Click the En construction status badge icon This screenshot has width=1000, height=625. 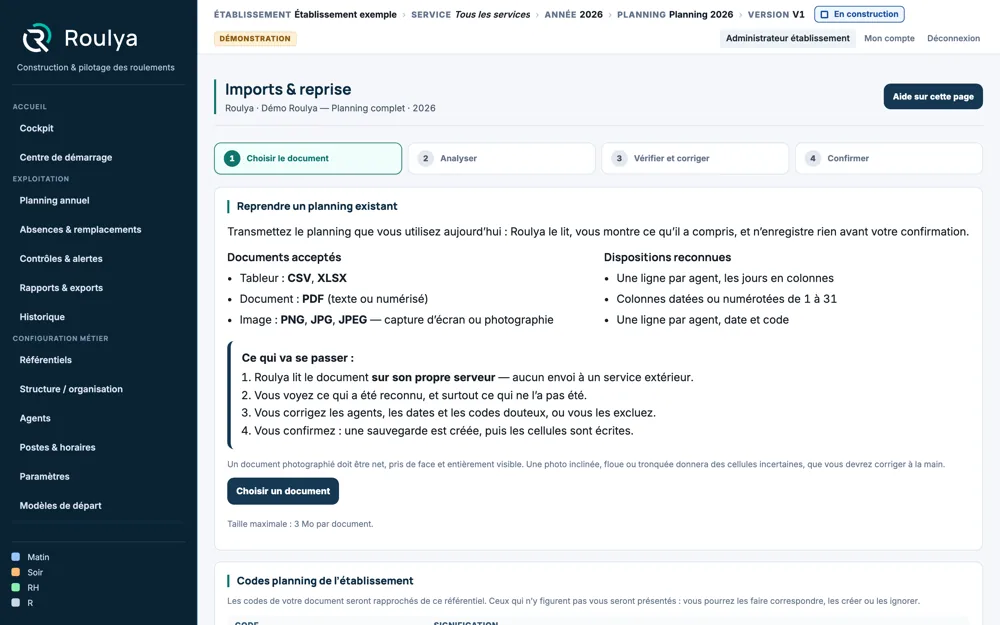[824, 14]
